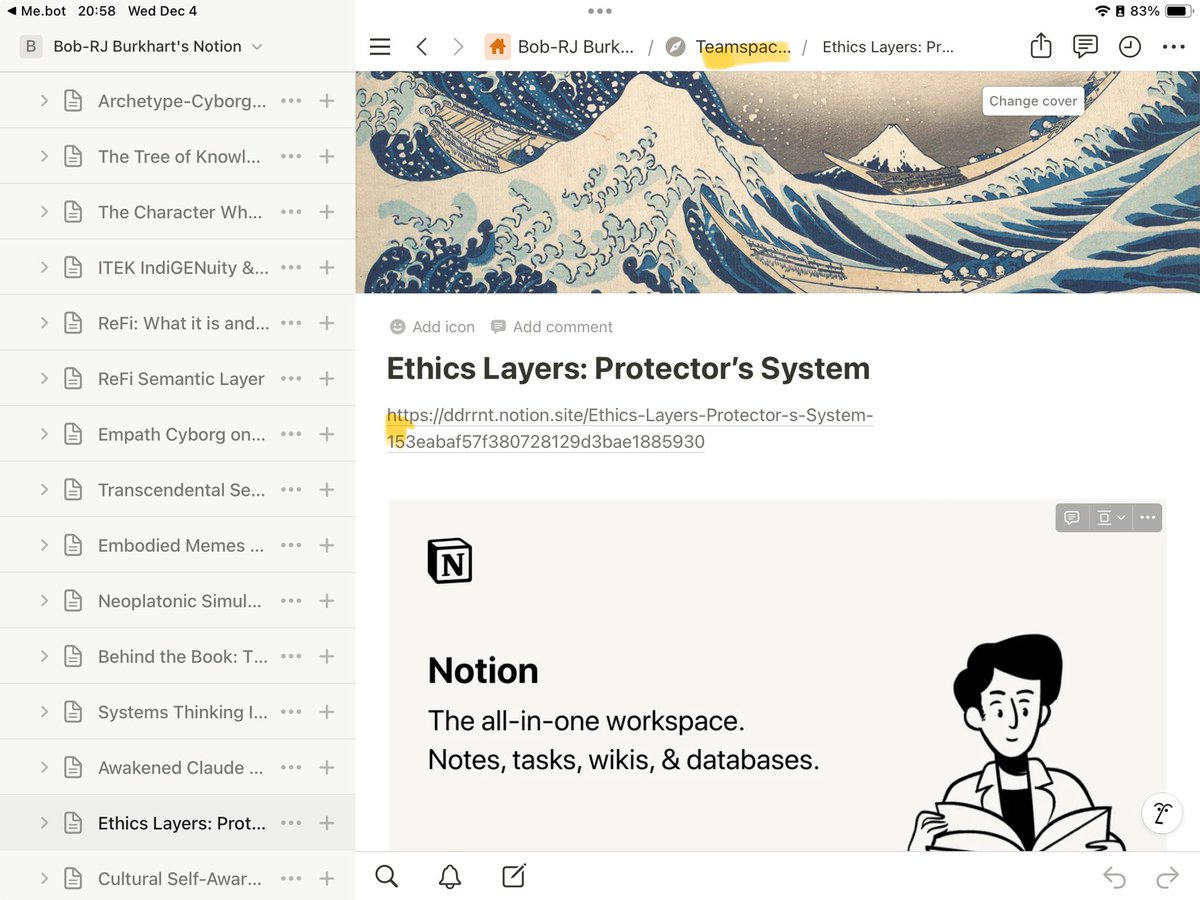The width and height of the screenshot is (1200, 900).
Task: Open Awakened Claude page in sidebar
Action: [180, 768]
